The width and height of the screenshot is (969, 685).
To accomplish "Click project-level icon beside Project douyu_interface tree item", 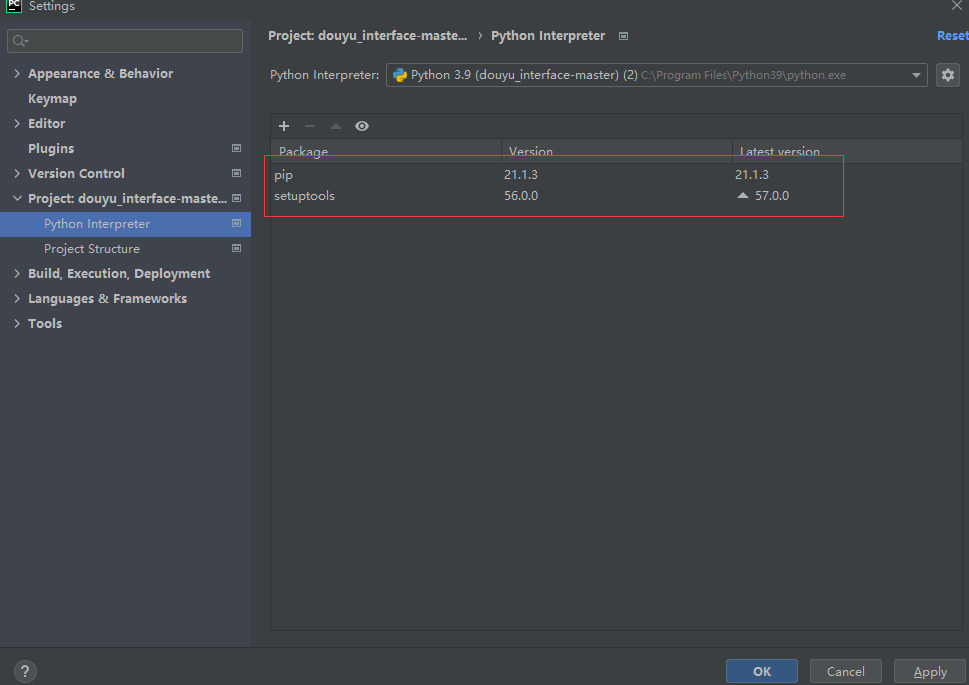I will [236, 198].
